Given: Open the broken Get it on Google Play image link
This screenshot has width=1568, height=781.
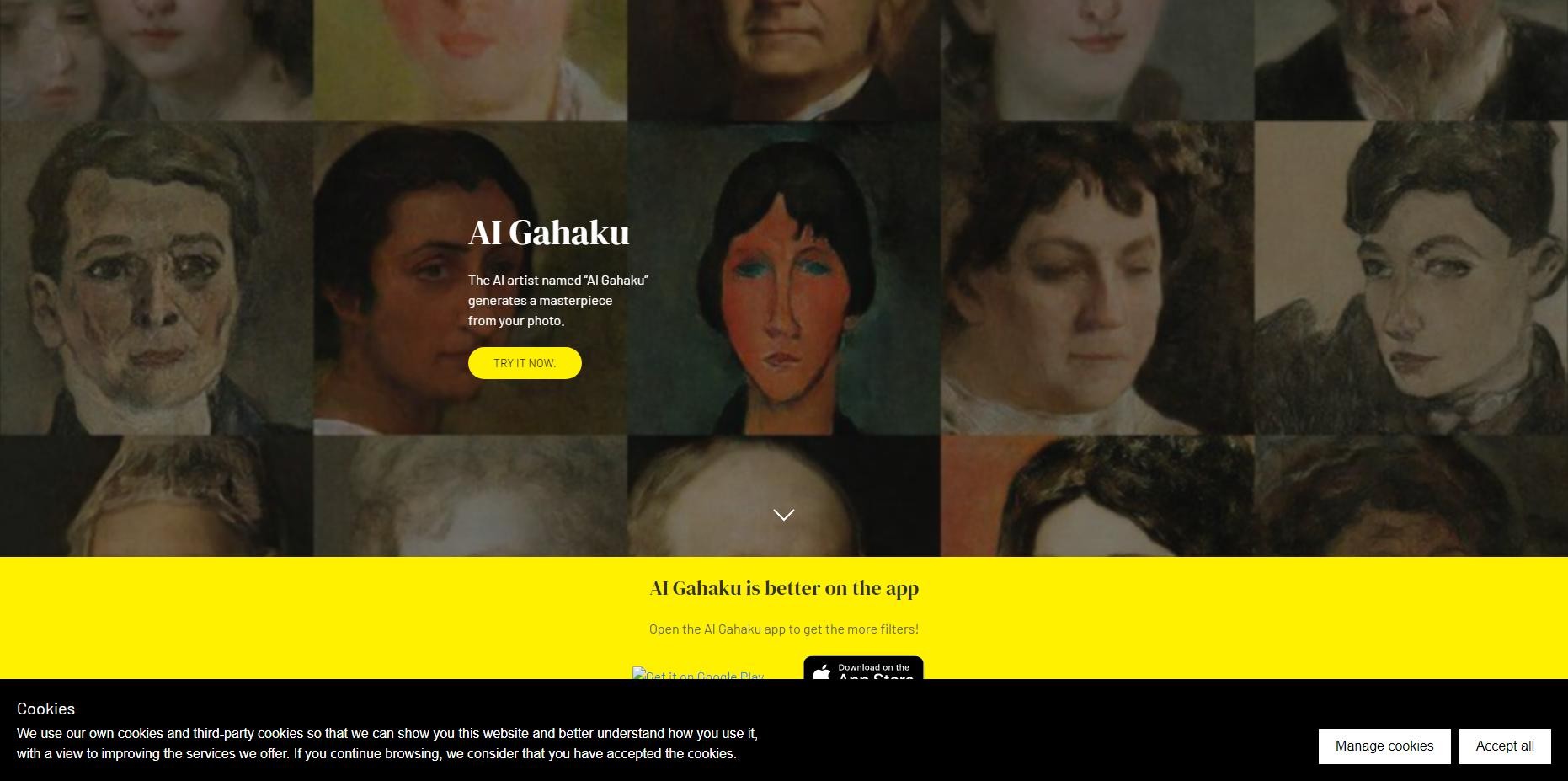Looking at the screenshot, I should point(698,673).
